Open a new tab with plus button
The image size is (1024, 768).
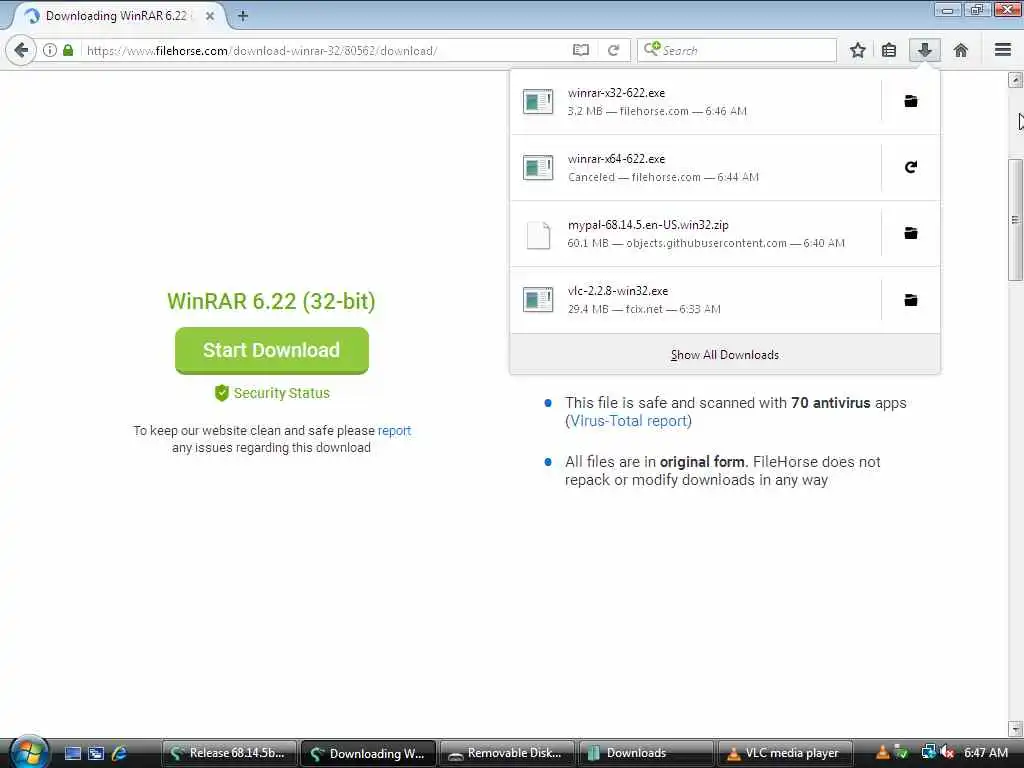[x=243, y=16]
